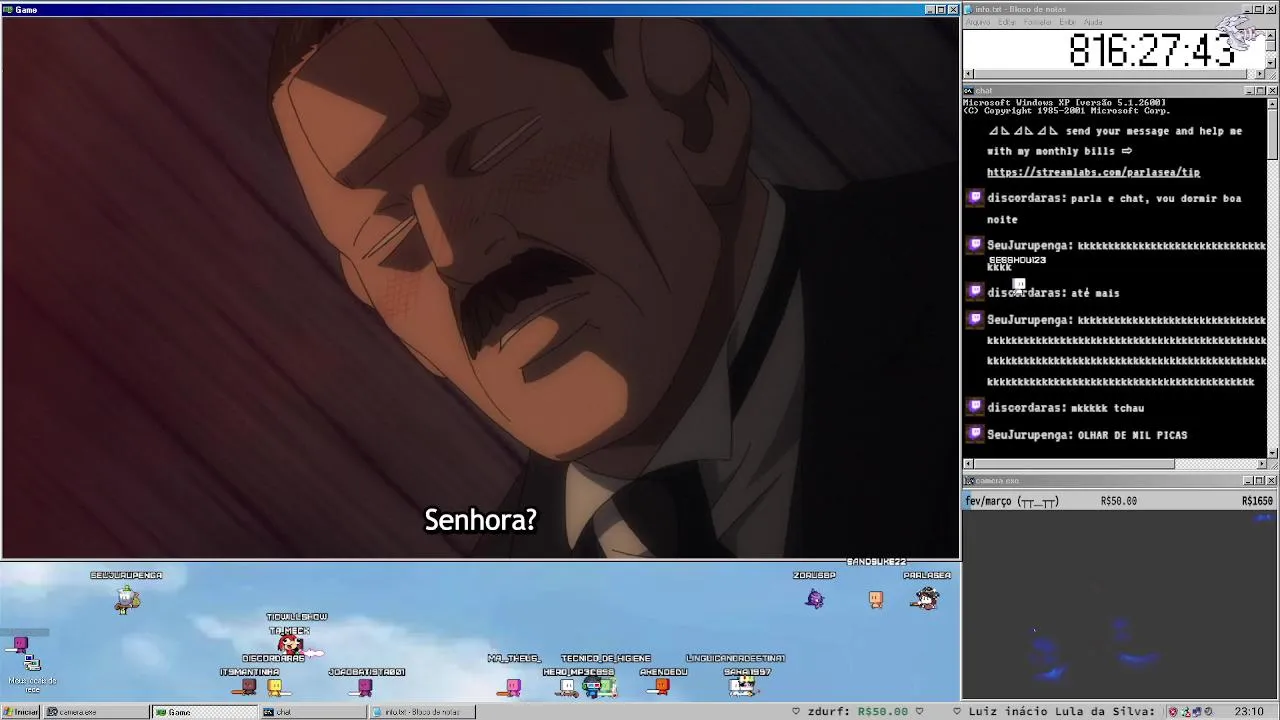The width and height of the screenshot is (1280, 720).
Task: Click the Twitch badge beside discordaras boa noite message
Action: pos(975,198)
